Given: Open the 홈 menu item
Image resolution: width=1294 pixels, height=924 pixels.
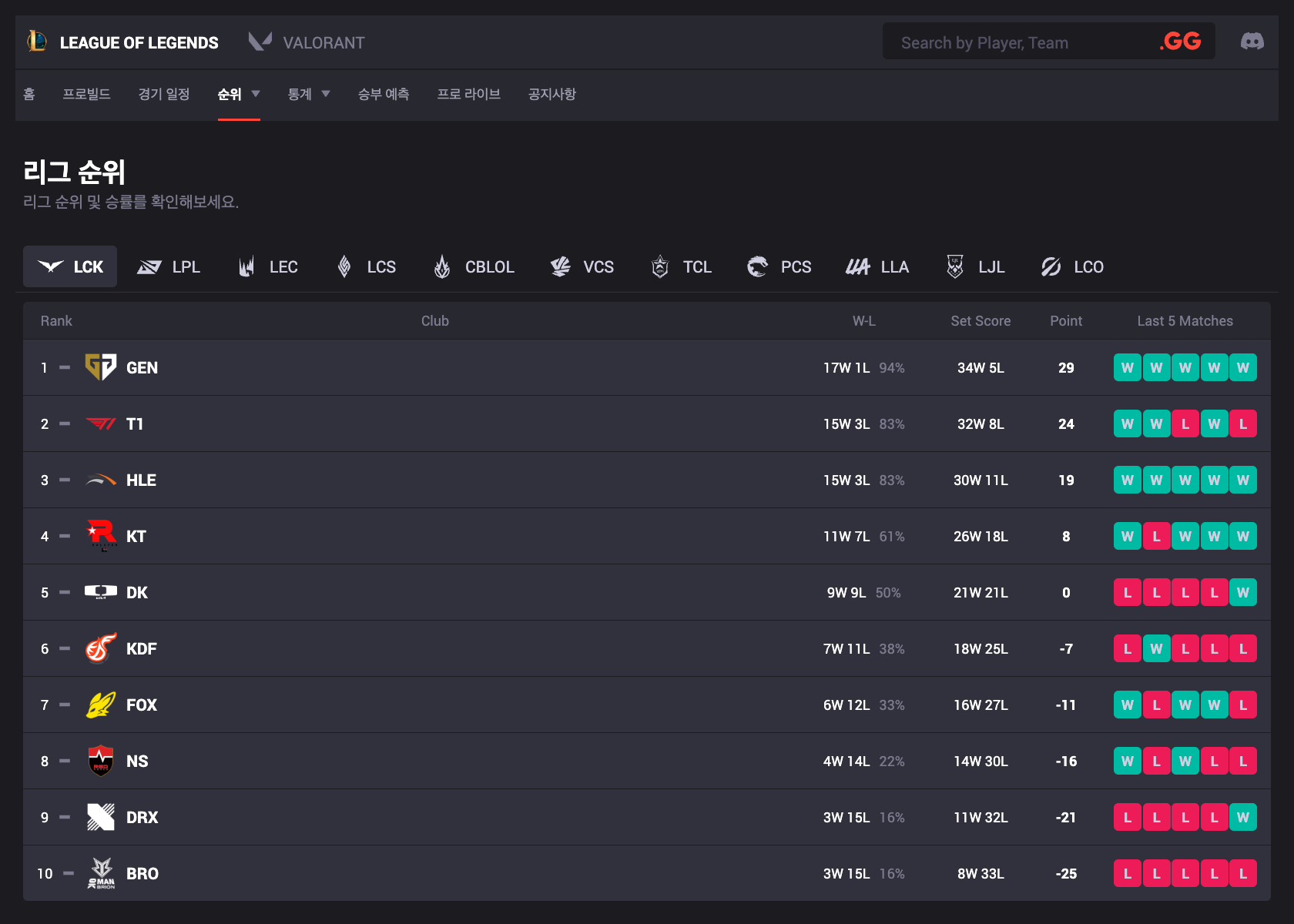Looking at the screenshot, I should pyautogui.click(x=29, y=94).
